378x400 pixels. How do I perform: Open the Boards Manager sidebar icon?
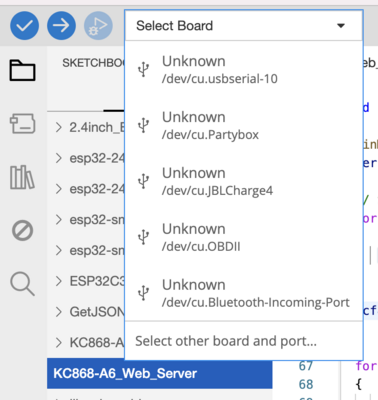(22, 123)
